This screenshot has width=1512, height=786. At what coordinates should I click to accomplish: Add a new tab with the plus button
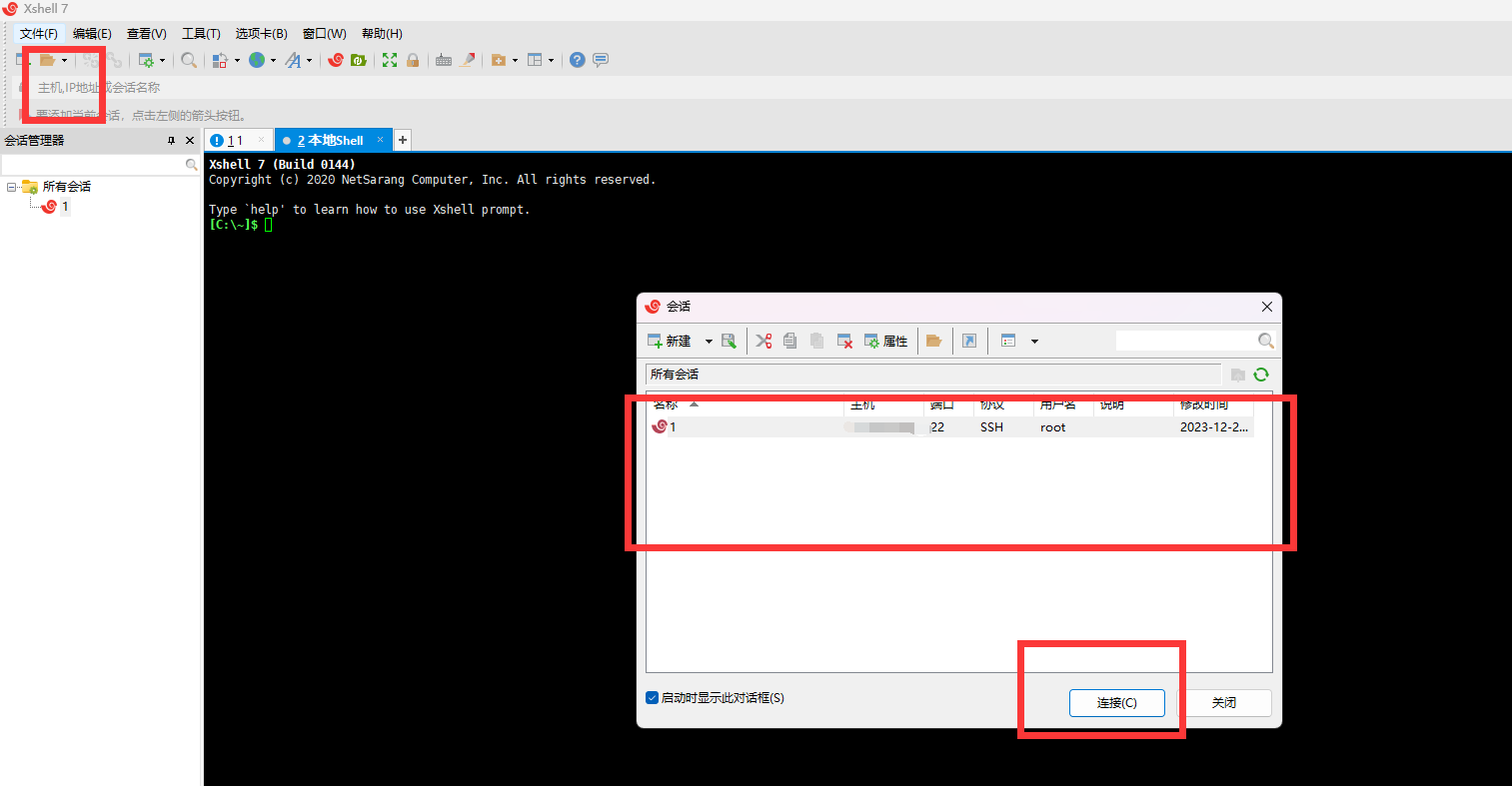(x=403, y=141)
